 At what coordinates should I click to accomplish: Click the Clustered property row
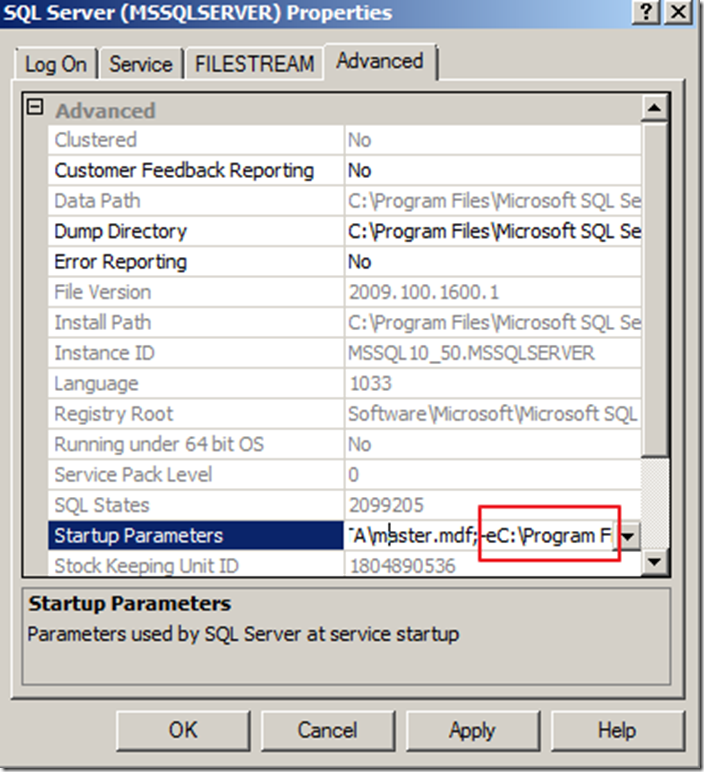click(345, 140)
